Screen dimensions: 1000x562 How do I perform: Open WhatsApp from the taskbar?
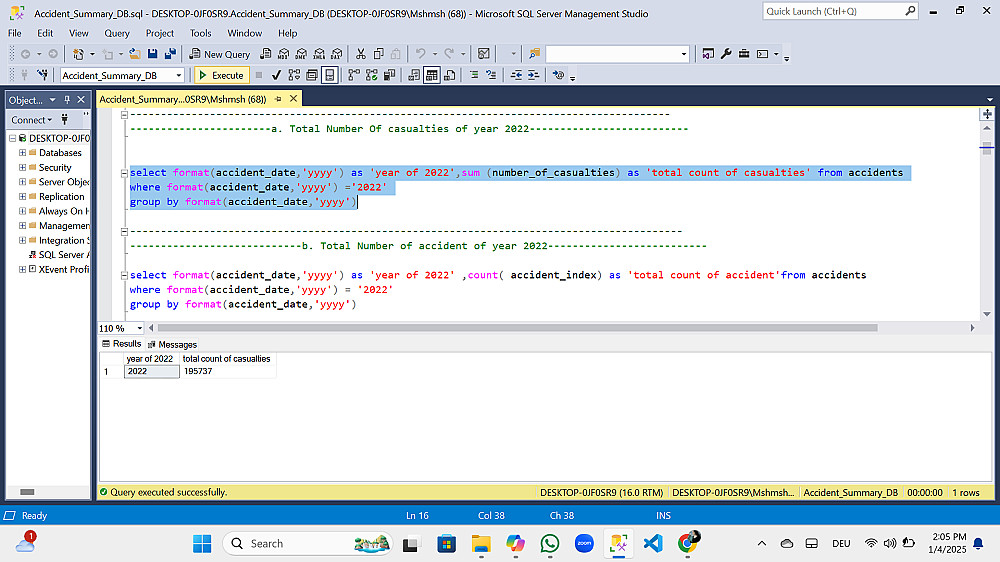point(549,544)
